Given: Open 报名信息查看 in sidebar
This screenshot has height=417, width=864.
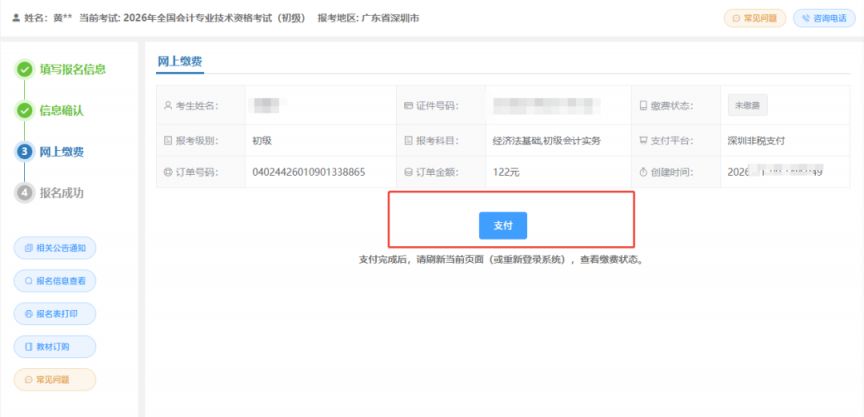Looking at the screenshot, I should pyautogui.click(x=55, y=281).
